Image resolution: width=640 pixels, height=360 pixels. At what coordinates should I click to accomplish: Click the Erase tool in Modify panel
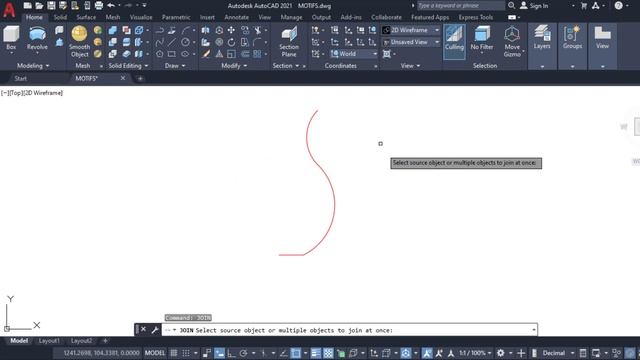206,54
